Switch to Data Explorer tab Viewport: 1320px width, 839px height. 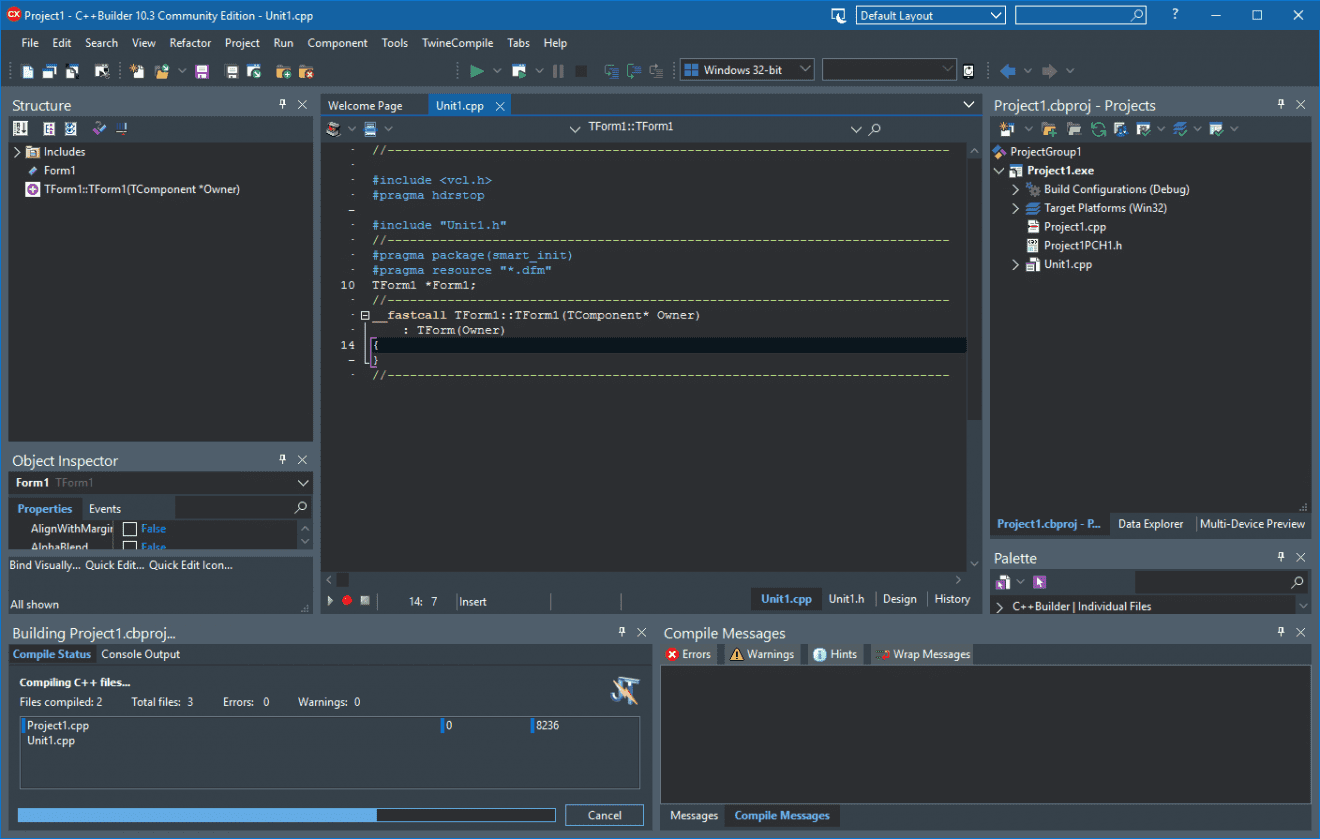[1150, 524]
